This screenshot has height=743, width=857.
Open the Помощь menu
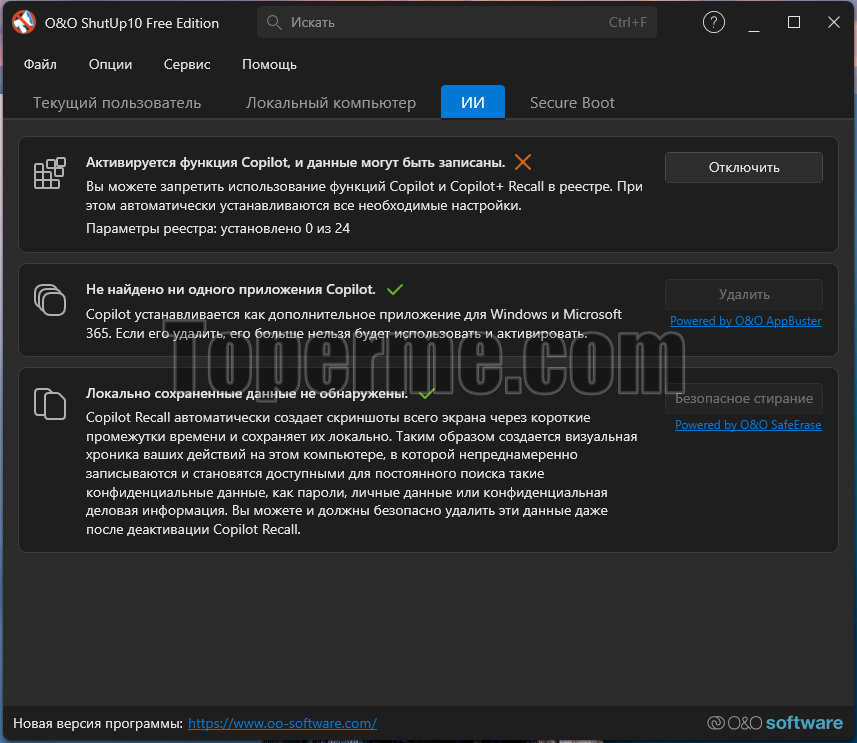[x=269, y=64]
